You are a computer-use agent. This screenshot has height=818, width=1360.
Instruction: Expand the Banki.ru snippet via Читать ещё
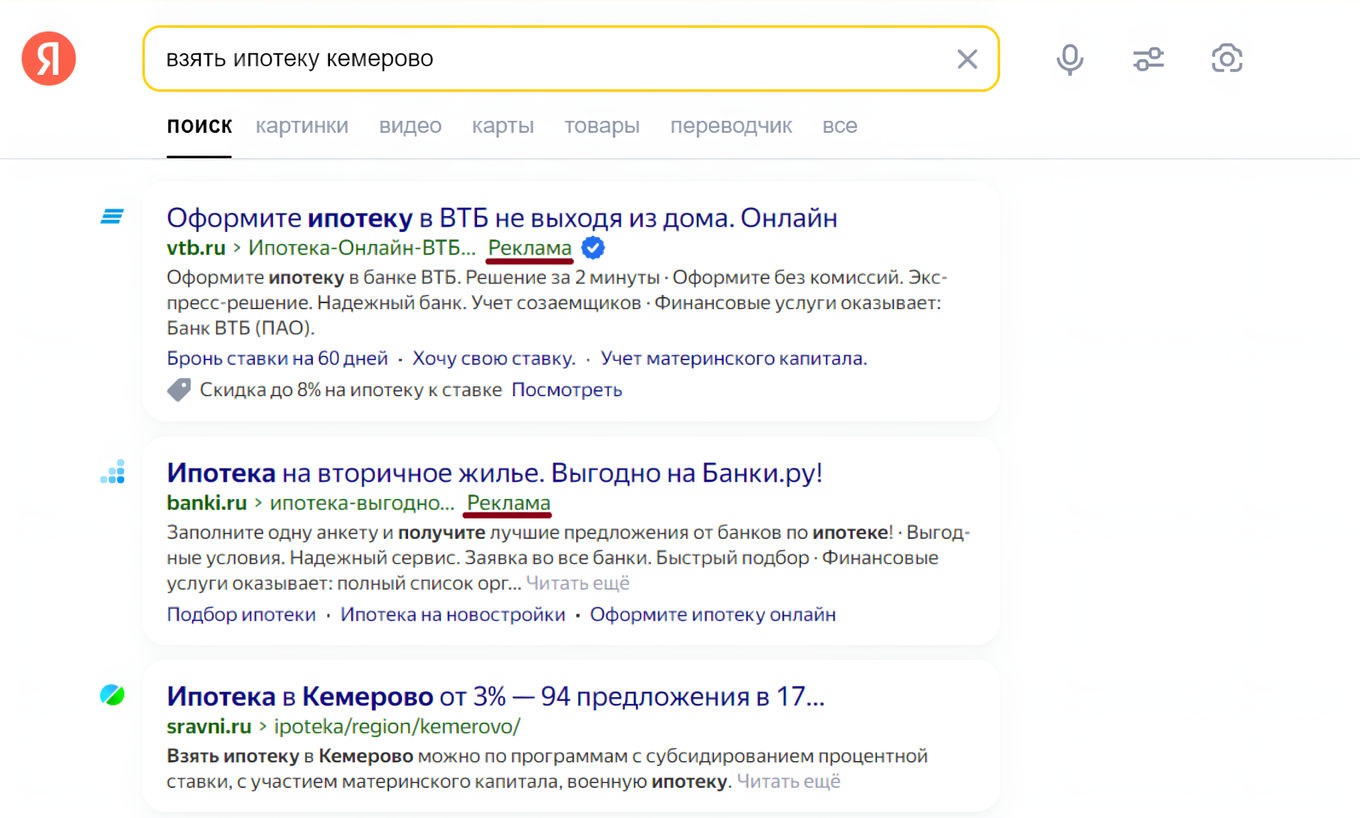578,582
